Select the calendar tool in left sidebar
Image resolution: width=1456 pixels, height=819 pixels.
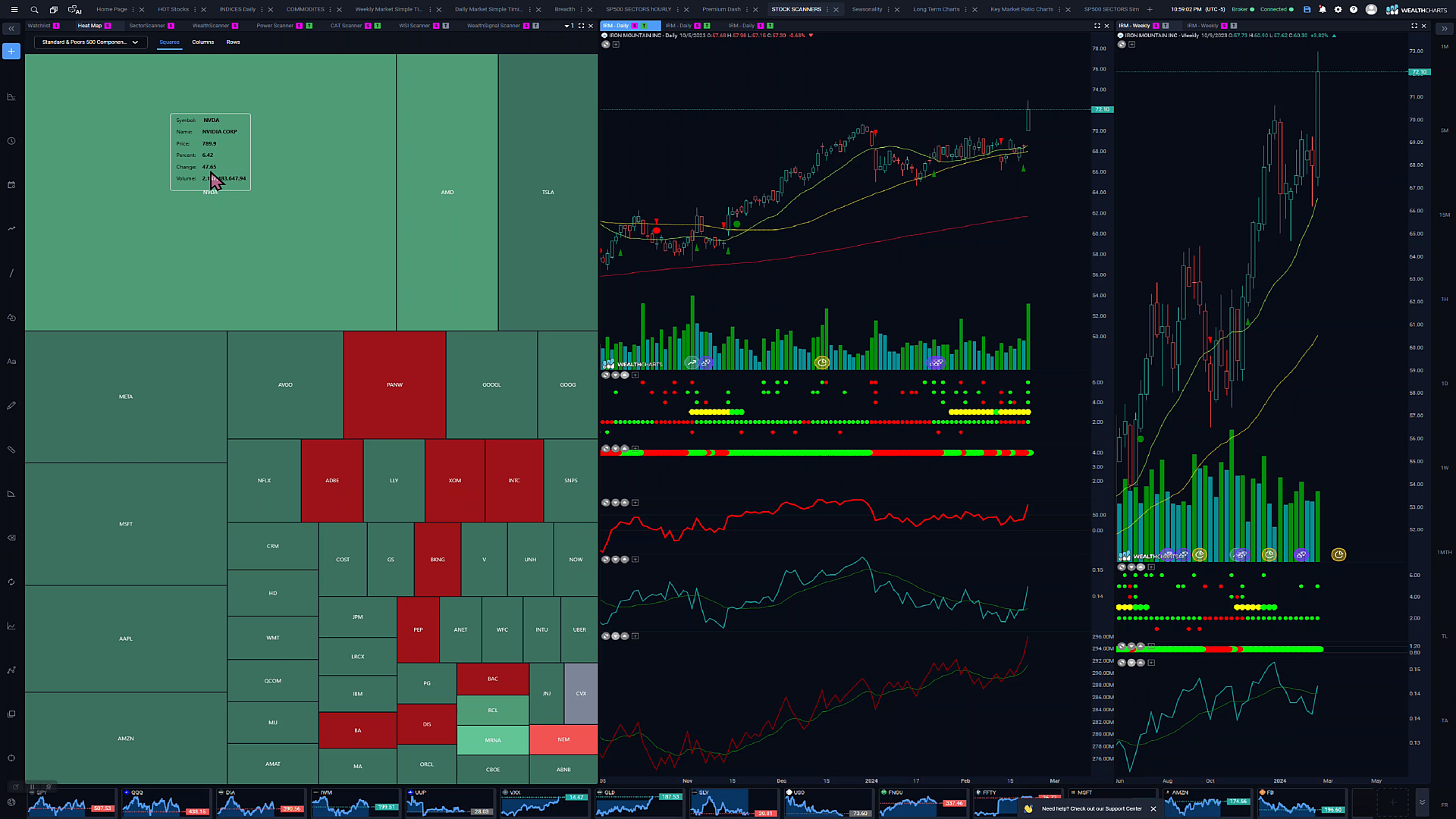(11, 185)
